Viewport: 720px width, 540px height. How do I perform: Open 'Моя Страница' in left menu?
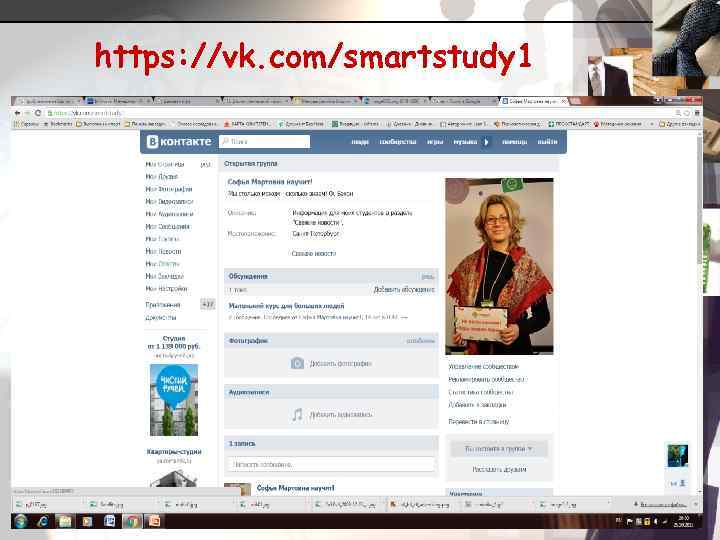point(165,164)
